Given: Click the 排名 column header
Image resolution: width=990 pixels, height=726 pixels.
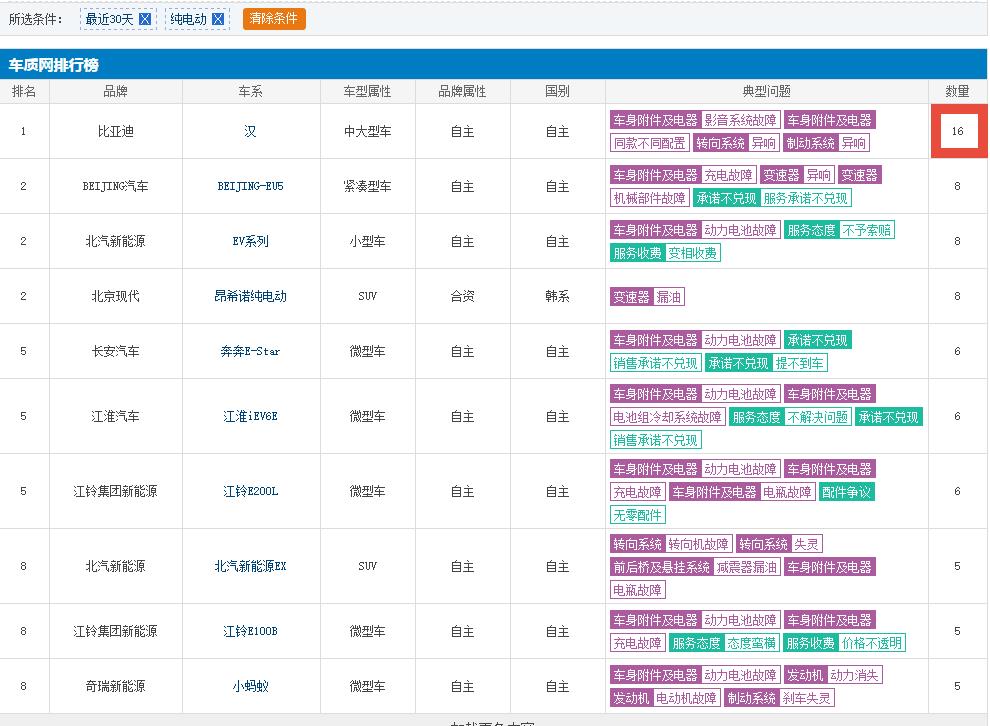Looking at the screenshot, I should (x=24, y=92).
